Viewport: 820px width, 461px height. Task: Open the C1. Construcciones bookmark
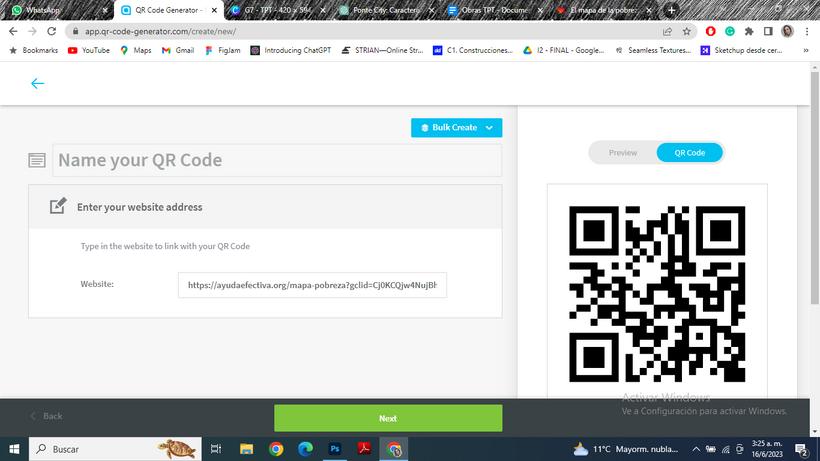click(x=473, y=50)
